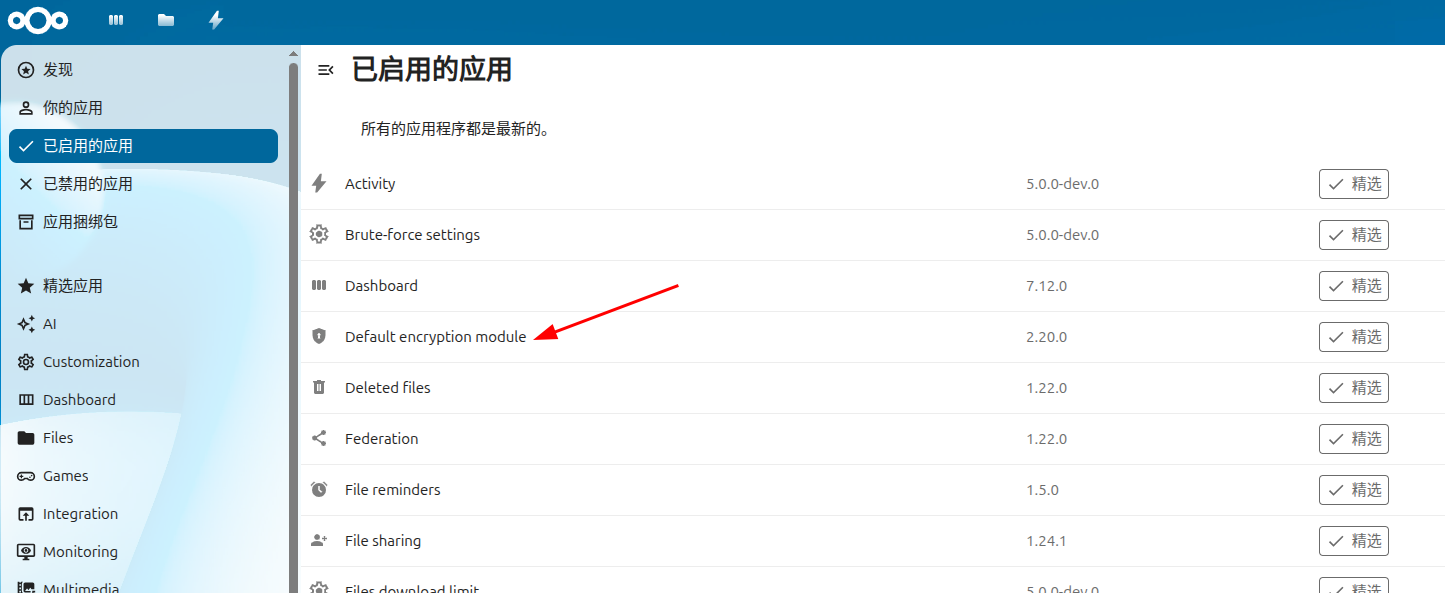The width and height of the screenshot is (1445, 593).
Task: Click the Deleted files trash icon
Action: [x=319, y=388]
